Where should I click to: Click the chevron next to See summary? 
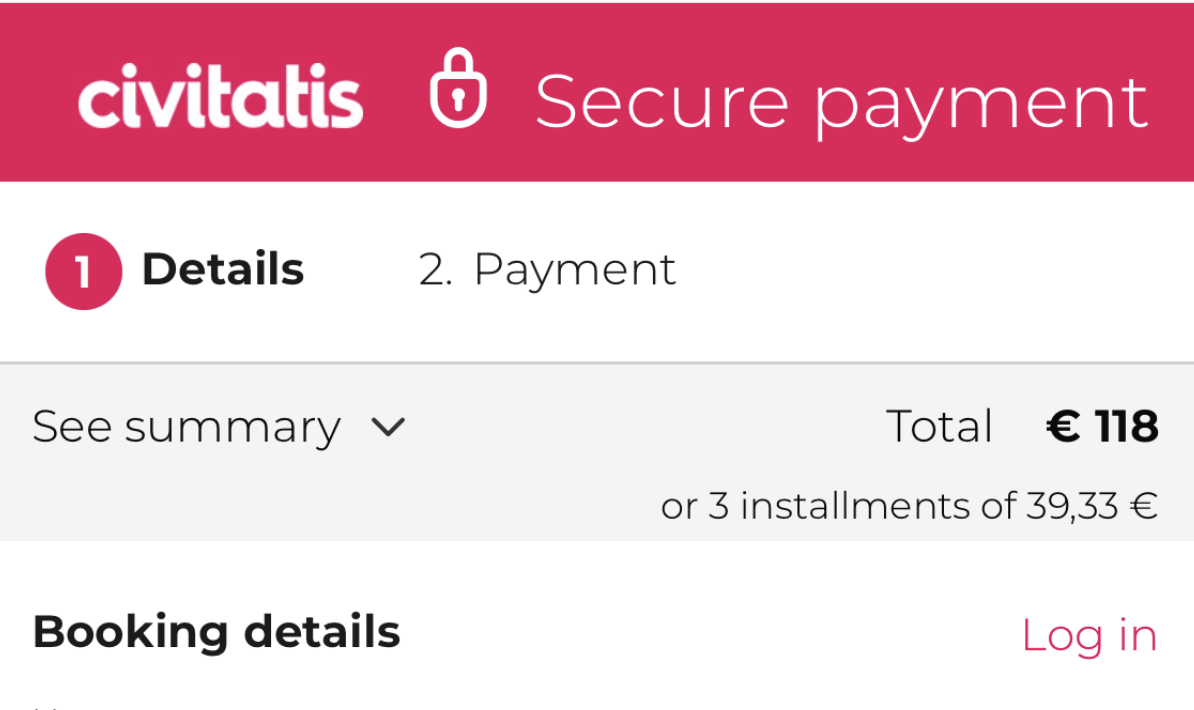(x=390, y=427)
